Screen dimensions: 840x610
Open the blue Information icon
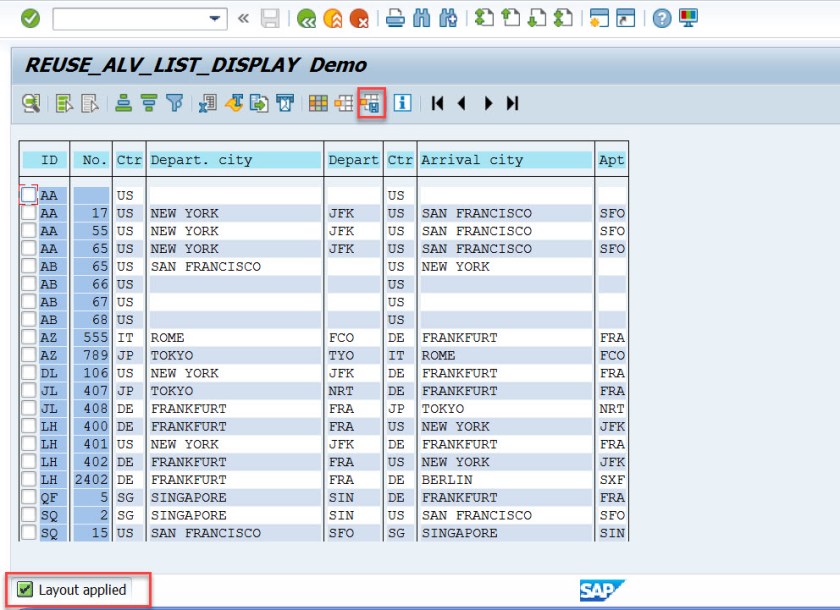tap(402, 103)
